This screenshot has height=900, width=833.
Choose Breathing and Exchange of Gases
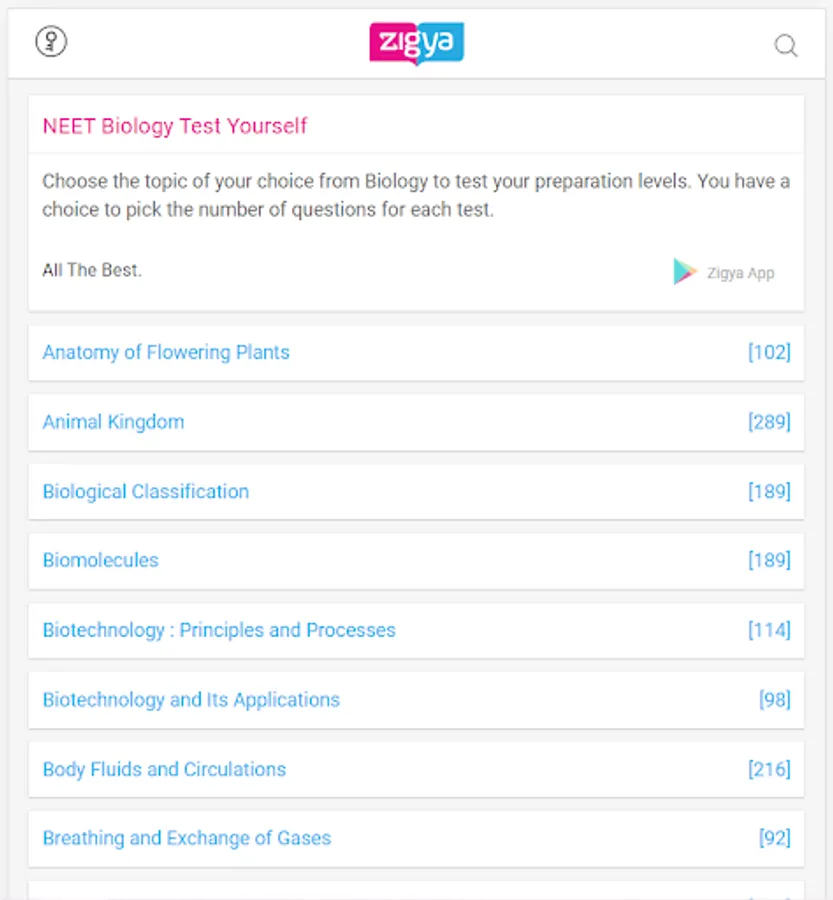(187, 838)
